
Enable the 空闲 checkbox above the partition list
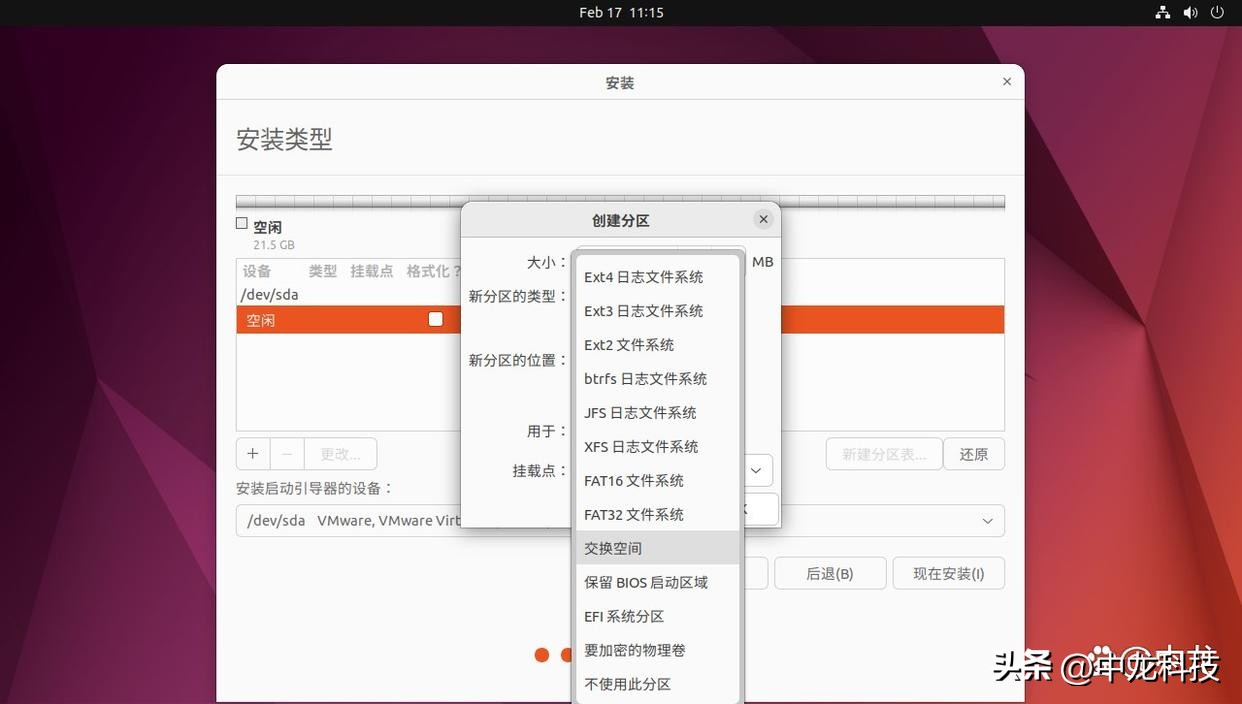click(240, 221)
